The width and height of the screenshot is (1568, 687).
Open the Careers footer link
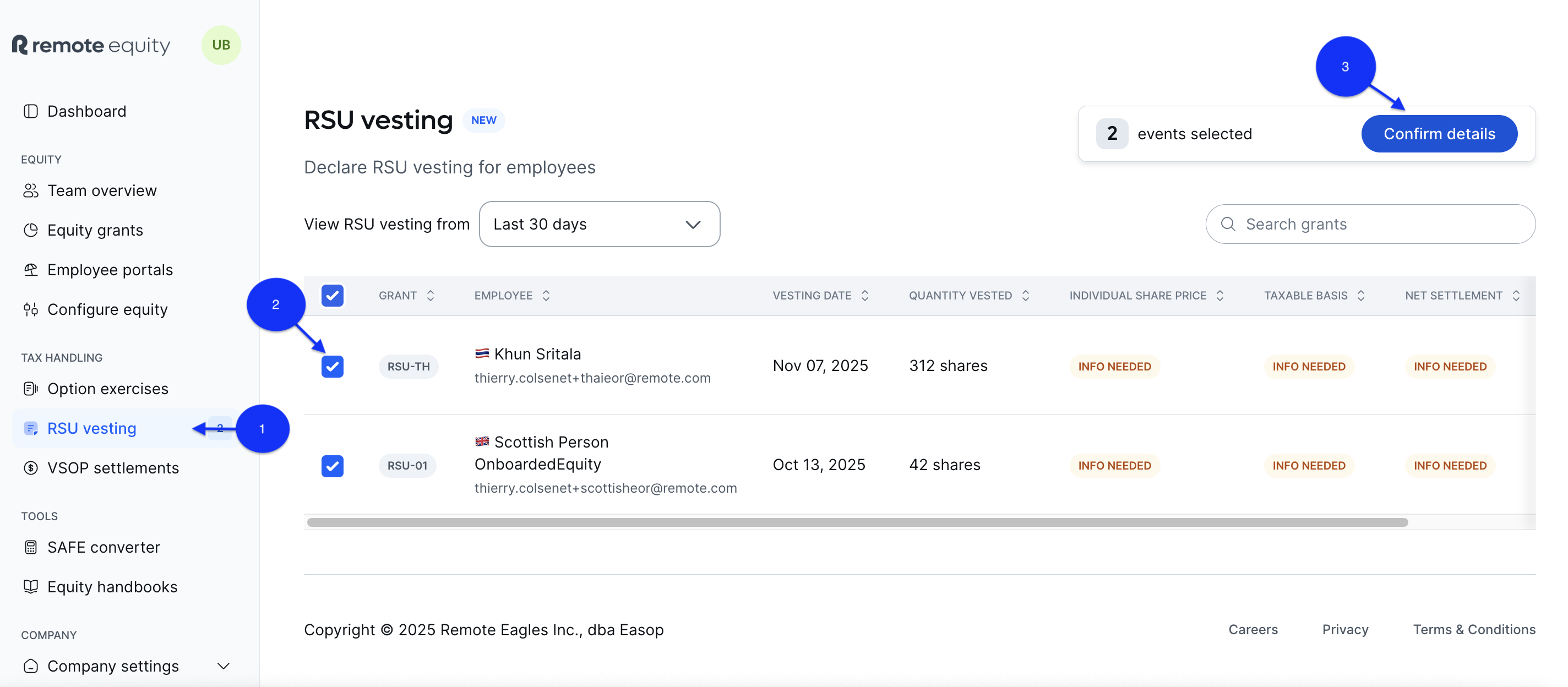[1253, 630]
